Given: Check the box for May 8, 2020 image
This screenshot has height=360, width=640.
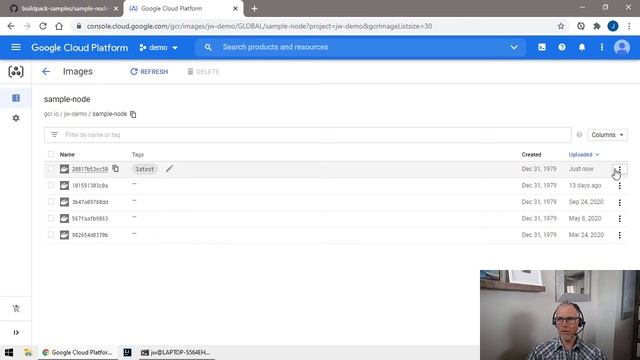Looking at the screenshot, I should 51,218.
